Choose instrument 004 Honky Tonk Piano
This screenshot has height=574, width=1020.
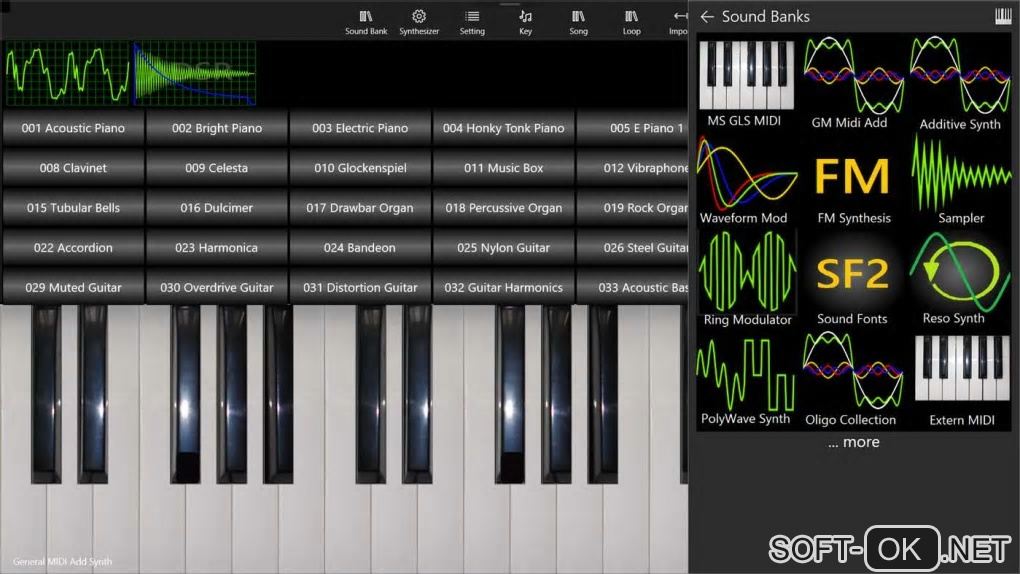click(x=503, y=128)
